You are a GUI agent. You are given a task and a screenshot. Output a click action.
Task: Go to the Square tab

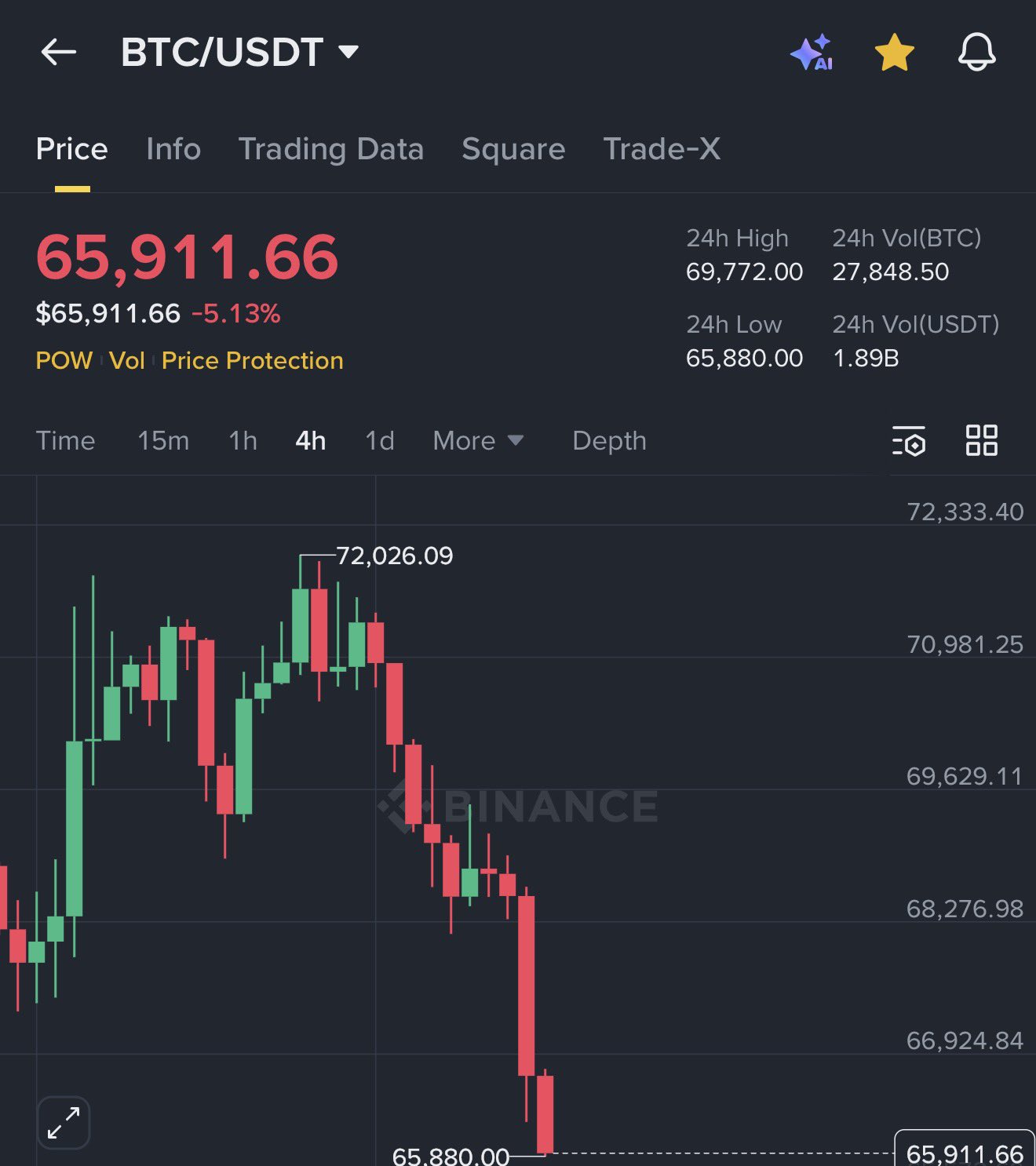click(x=513, y=149)
